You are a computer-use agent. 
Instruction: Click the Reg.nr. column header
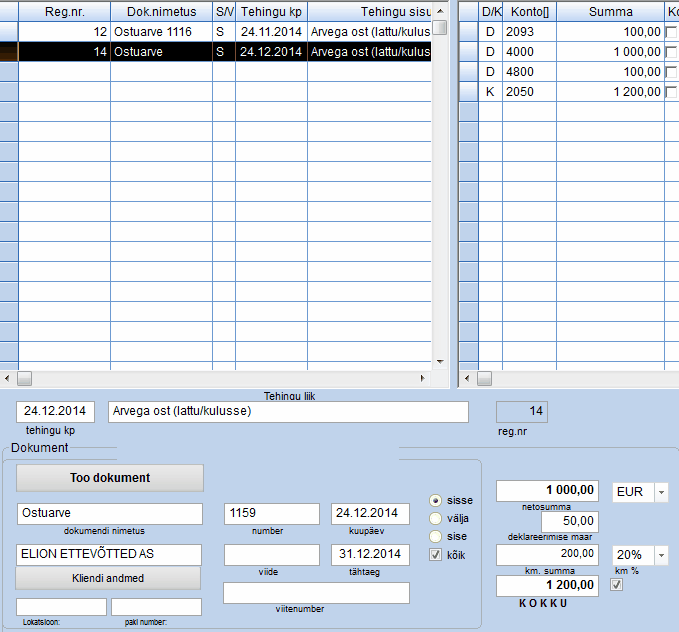coord(65,12)
